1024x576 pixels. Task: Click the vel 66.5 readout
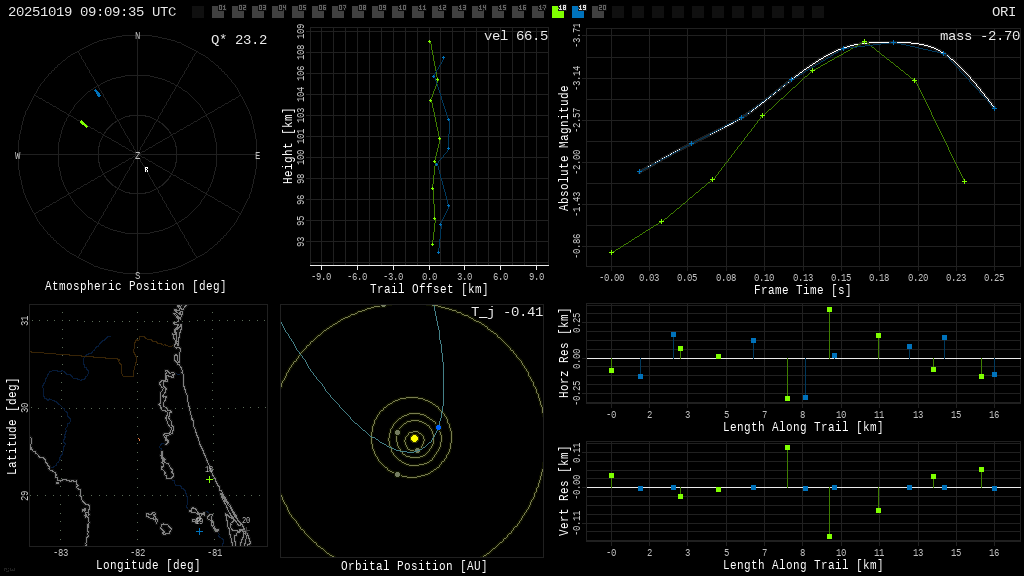pyautogui.click(x=515, y=36)
